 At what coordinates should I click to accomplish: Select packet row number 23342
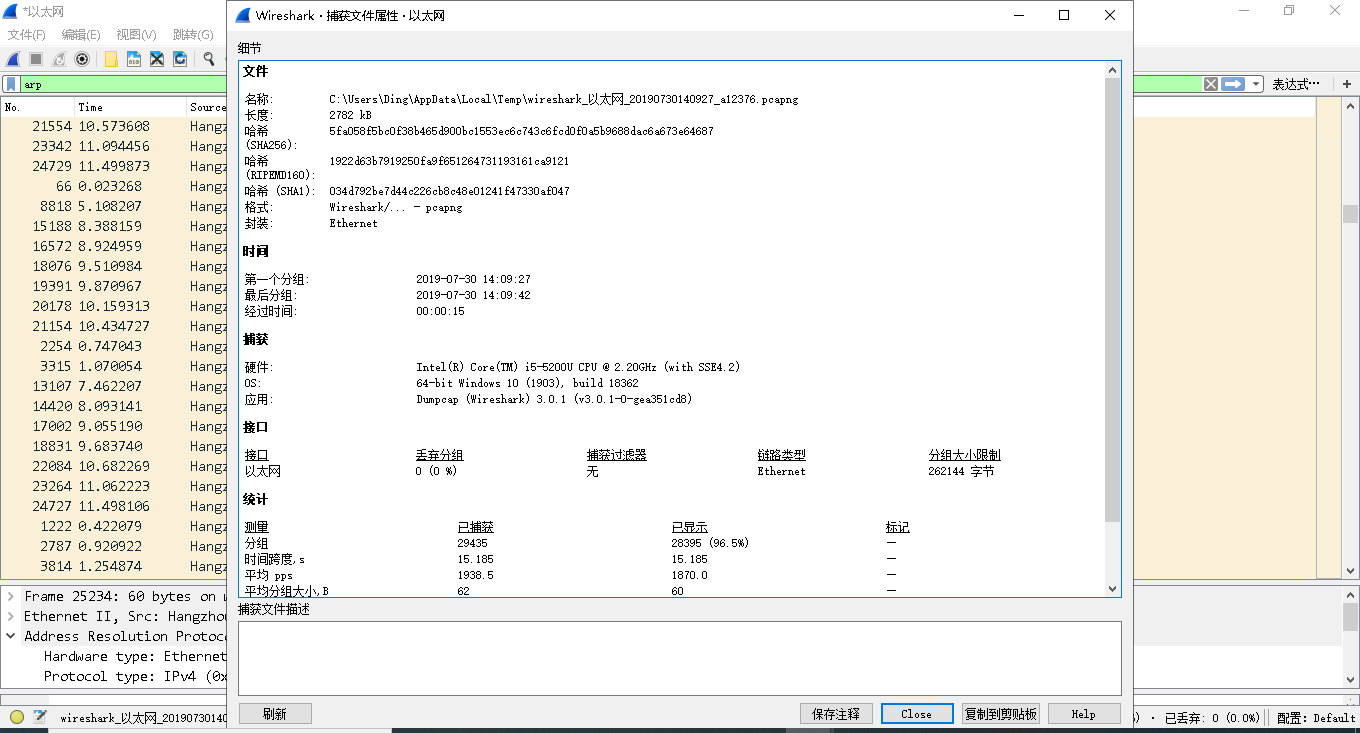pyautogui.click(x=114, y=146)
